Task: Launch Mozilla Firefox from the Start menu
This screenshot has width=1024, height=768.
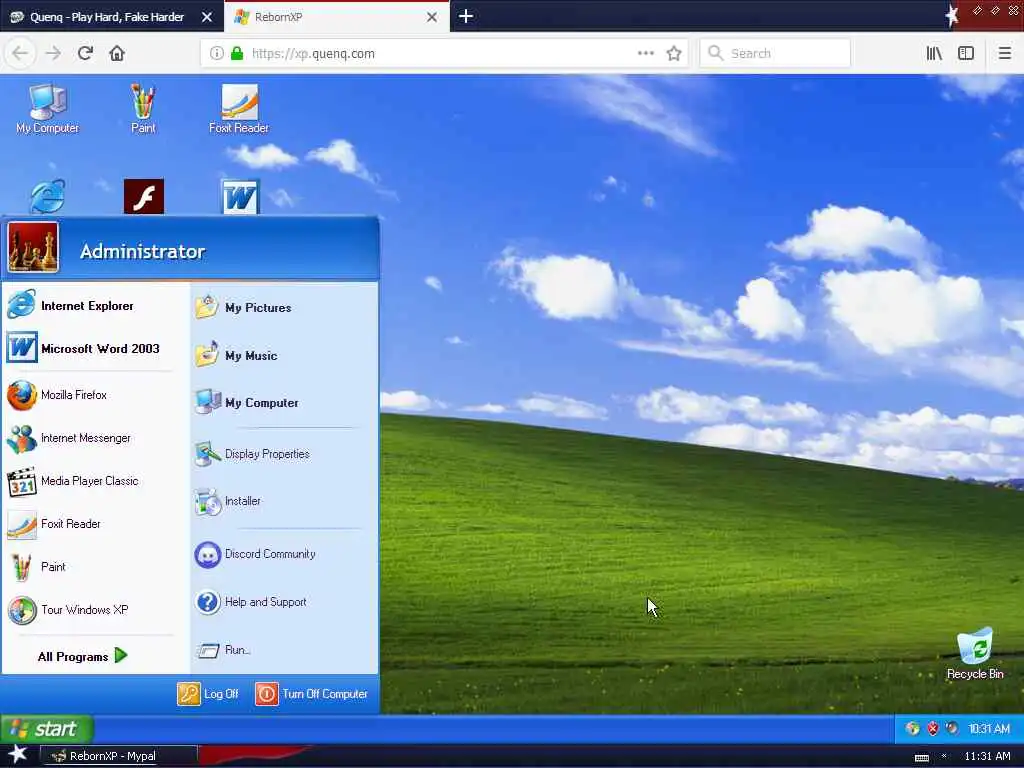Action: click(95, 395)
